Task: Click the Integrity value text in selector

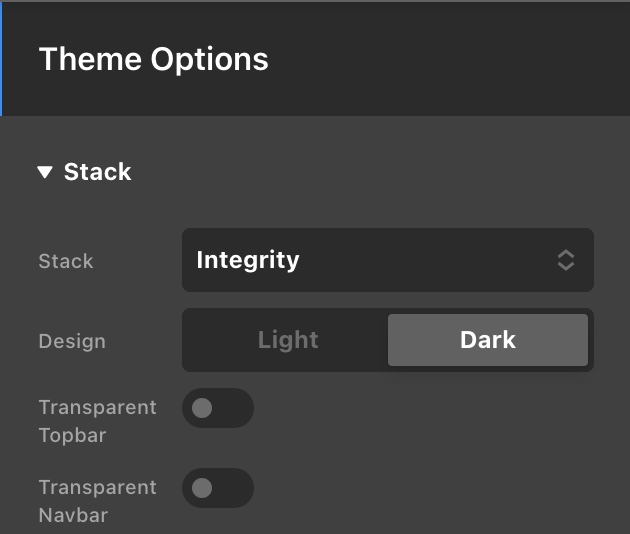Action: click(x=248, y=260)
